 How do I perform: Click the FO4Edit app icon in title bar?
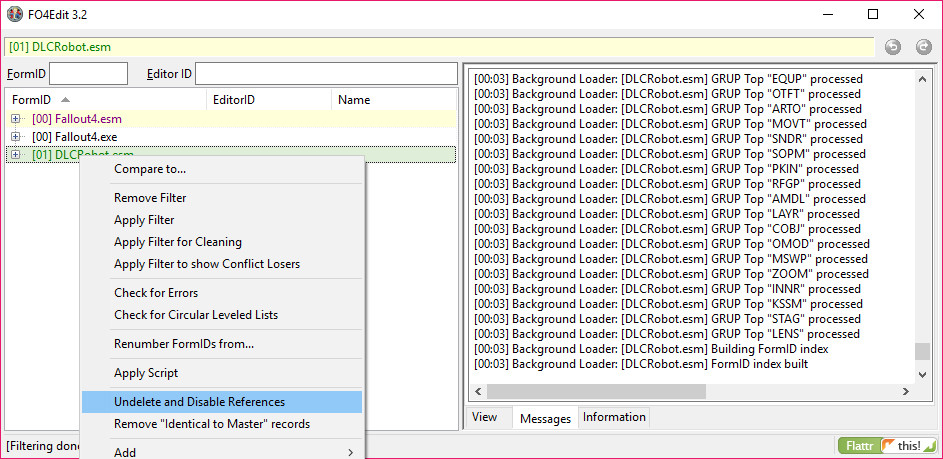click(15, 14)
